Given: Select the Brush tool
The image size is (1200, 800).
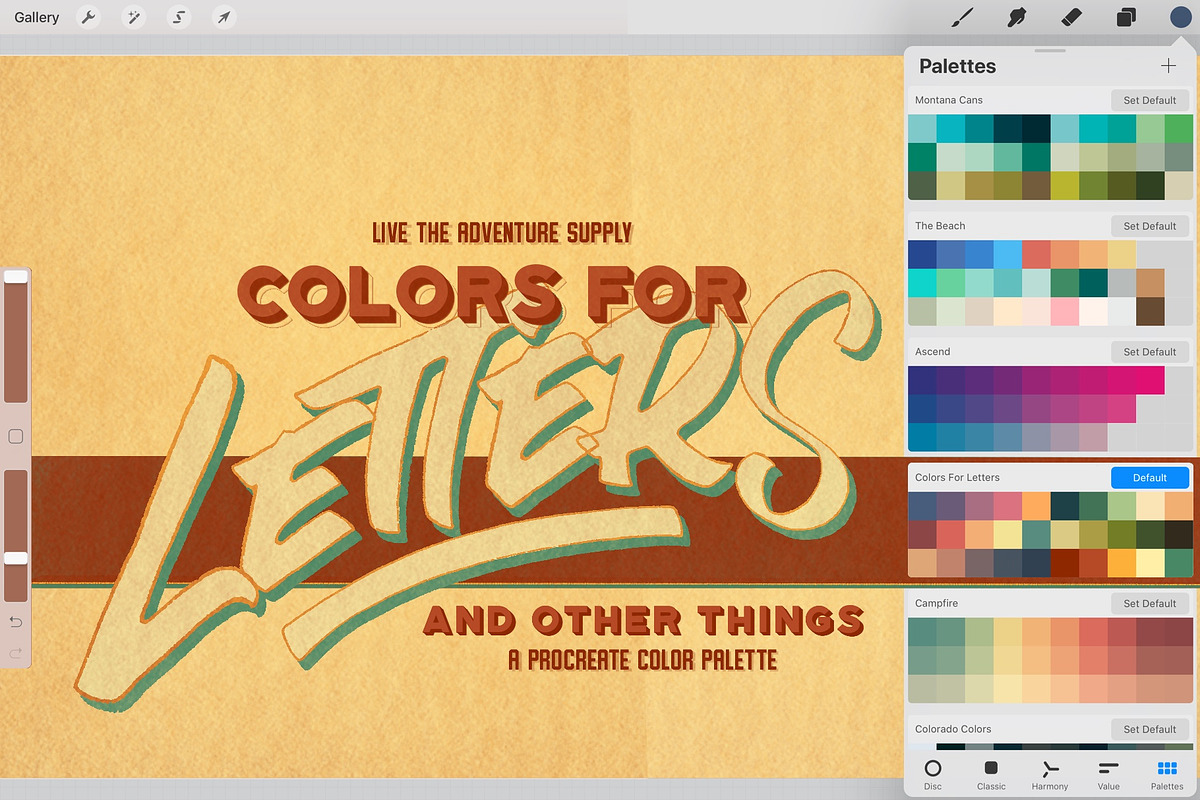Looking at the screenshot, I should click(x=962, y=17).
